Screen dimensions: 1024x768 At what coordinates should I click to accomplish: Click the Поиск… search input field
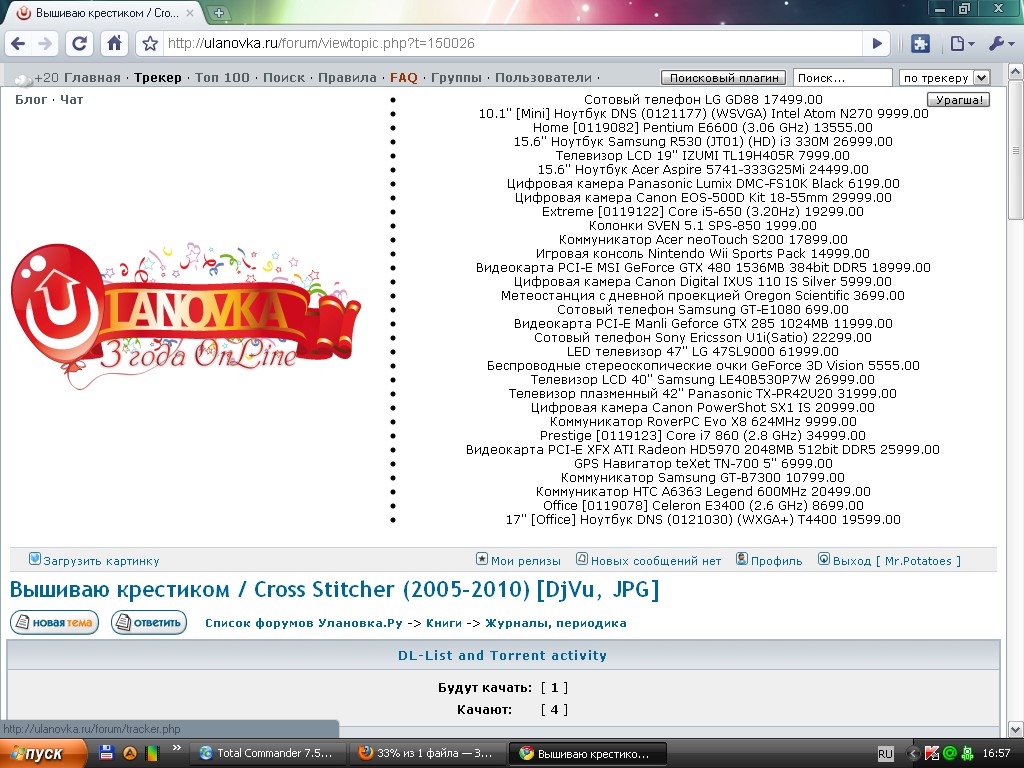point(842,78)
